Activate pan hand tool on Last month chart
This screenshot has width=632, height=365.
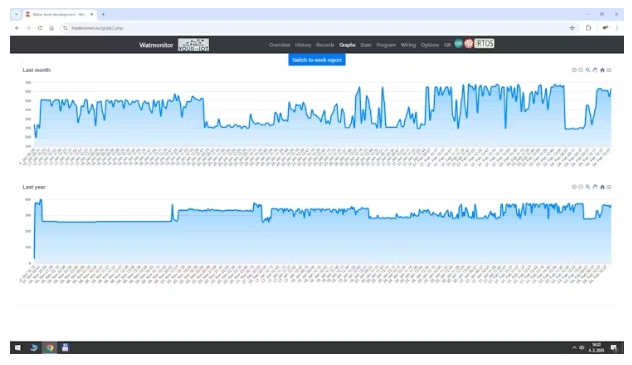(595, 70)
